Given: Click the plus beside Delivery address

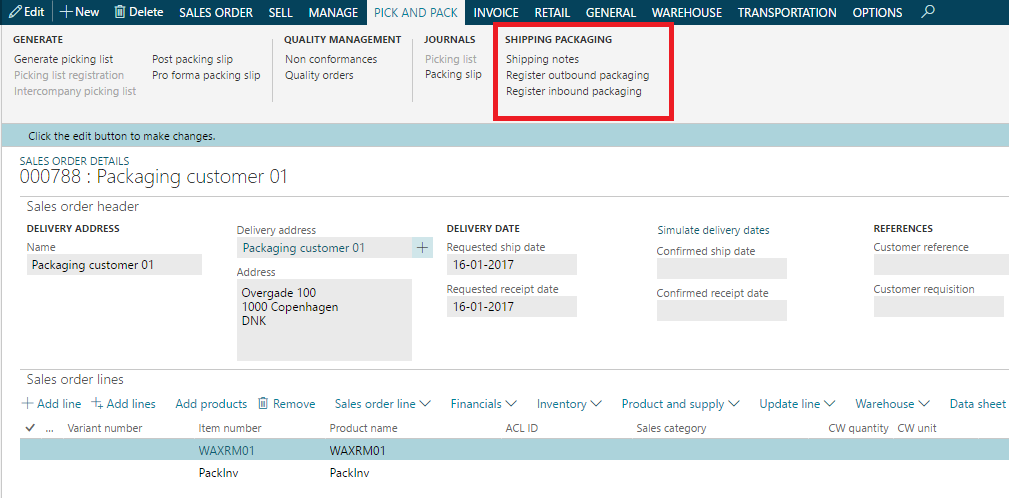Looking at the screenshot, I should click(422, 248).
